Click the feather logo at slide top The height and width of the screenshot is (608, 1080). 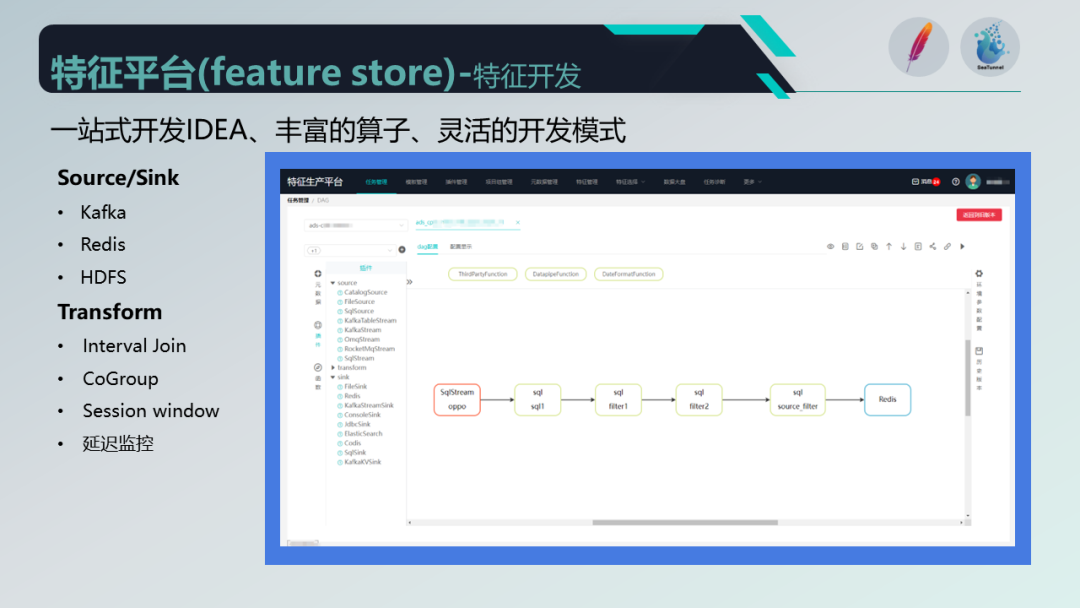[919, 47]
